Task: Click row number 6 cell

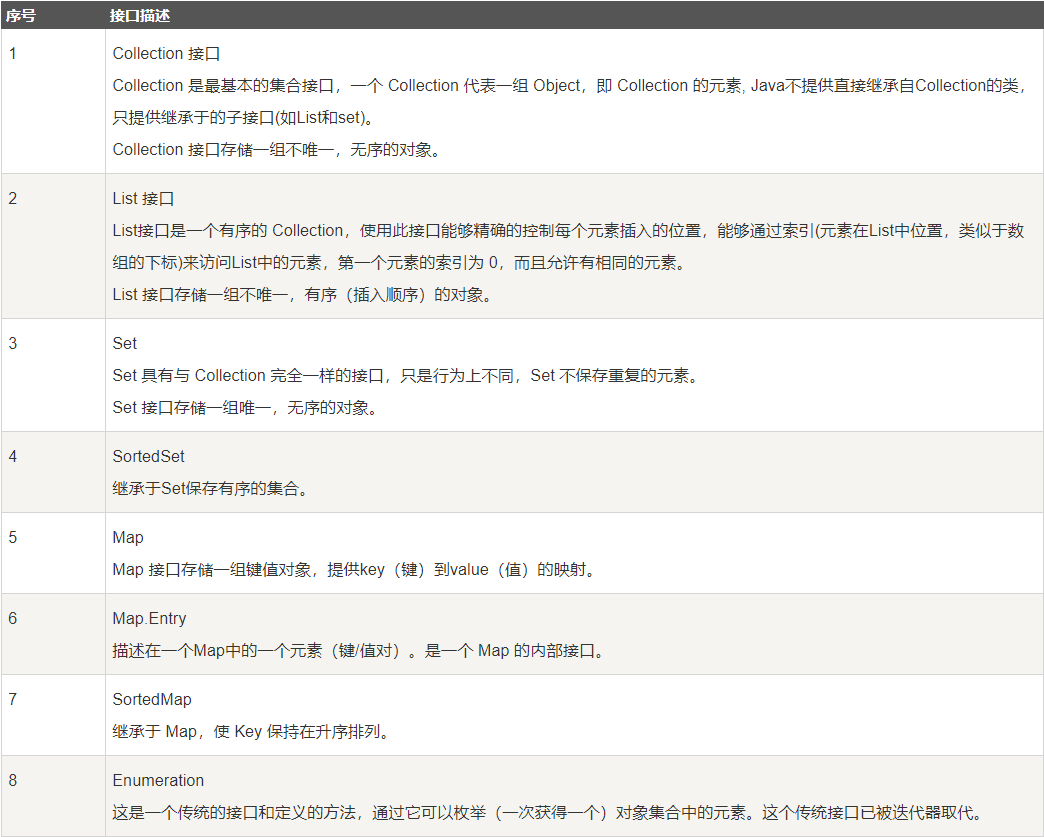Action: (x=53, y=634)
